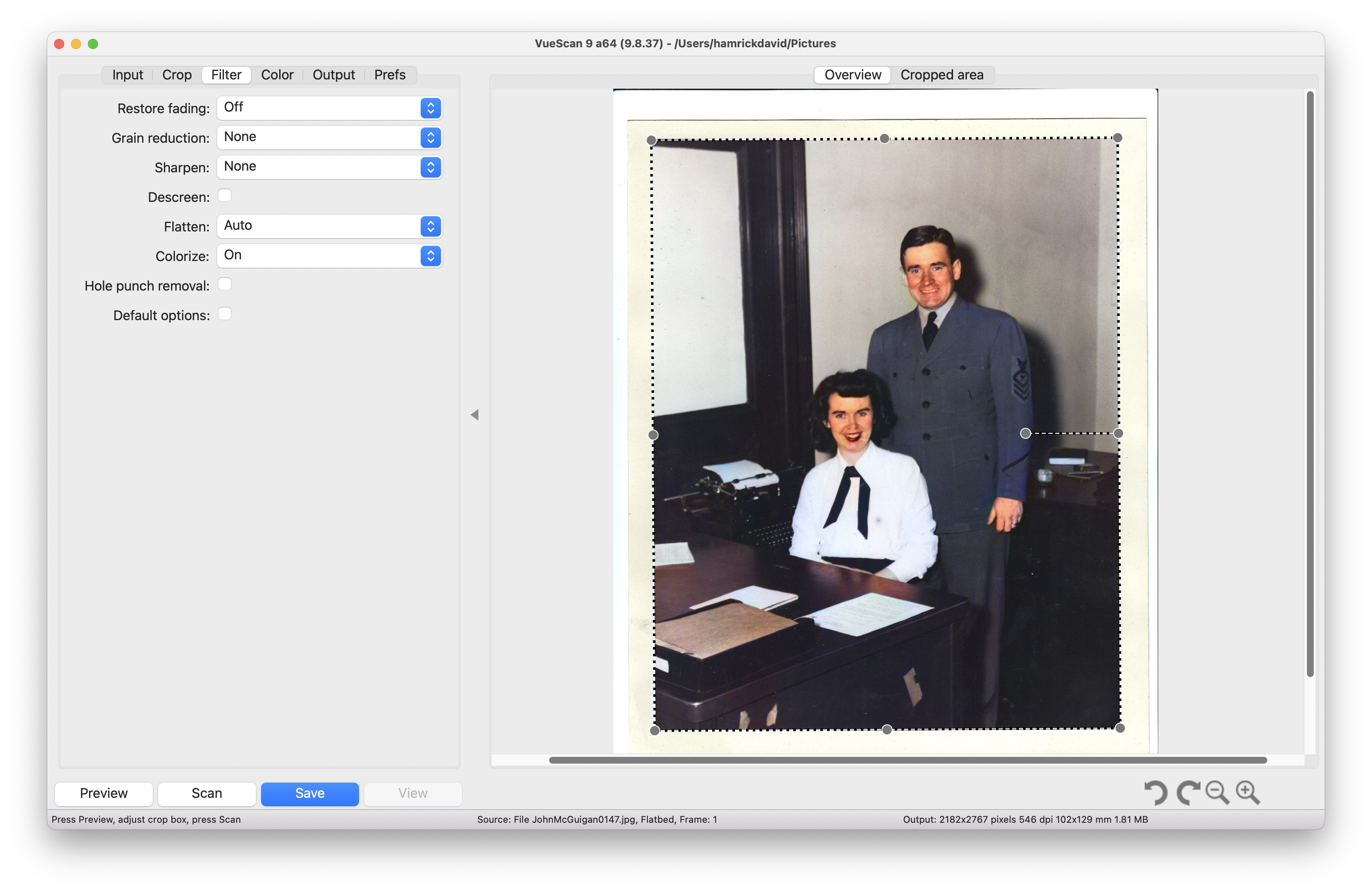Open the Crop settings tab
Screen dimensions: 1372x892
pos(177,74)
